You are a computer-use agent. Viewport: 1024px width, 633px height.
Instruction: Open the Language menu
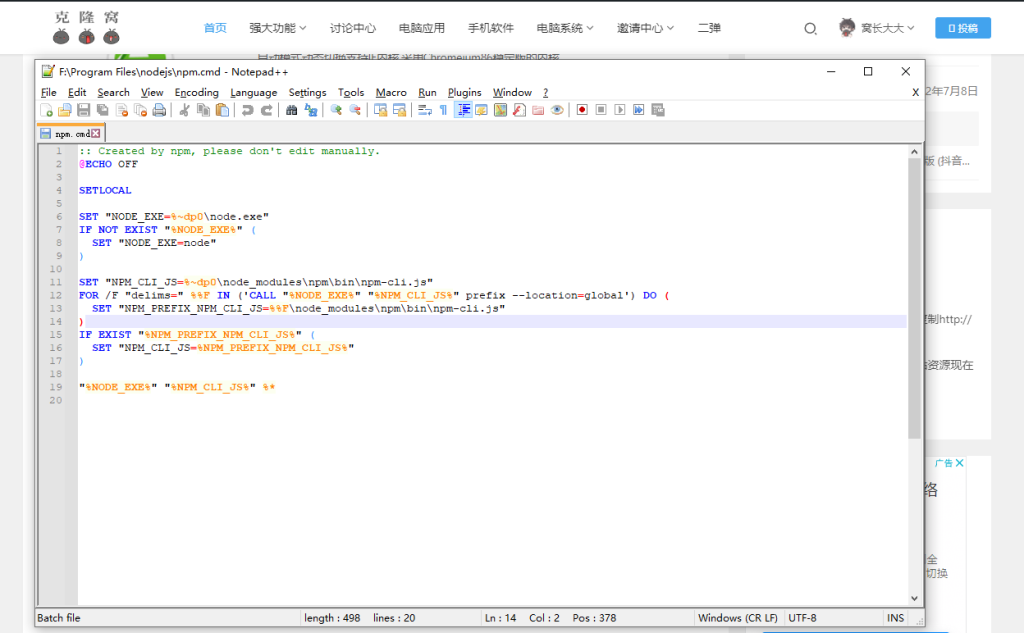(253, 93)
